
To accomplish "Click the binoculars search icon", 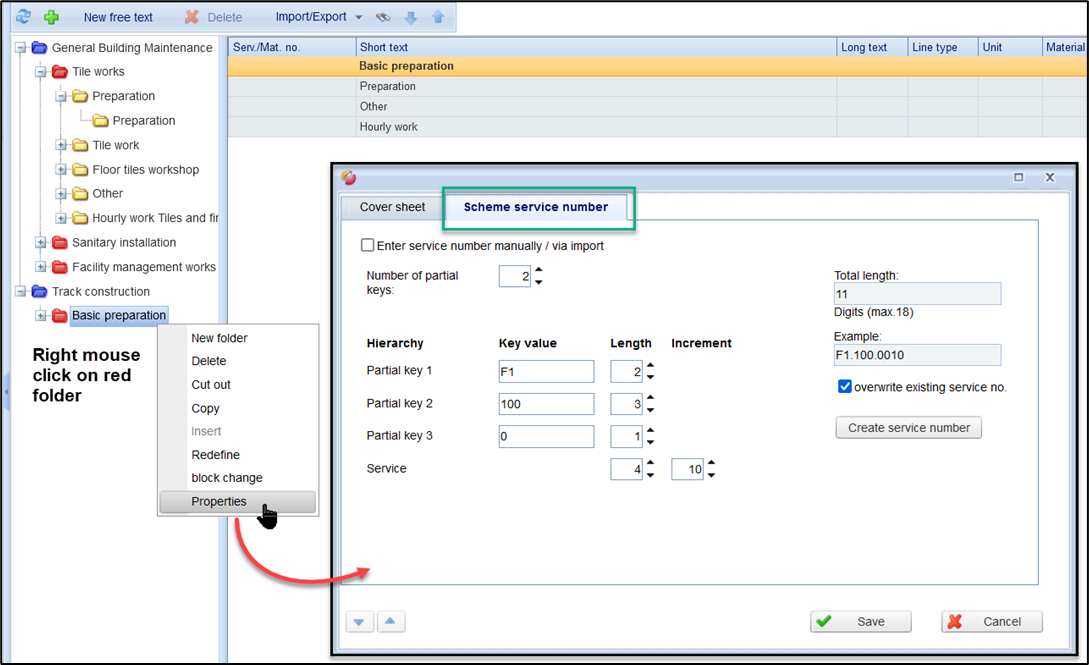I will tap(382, 17).
